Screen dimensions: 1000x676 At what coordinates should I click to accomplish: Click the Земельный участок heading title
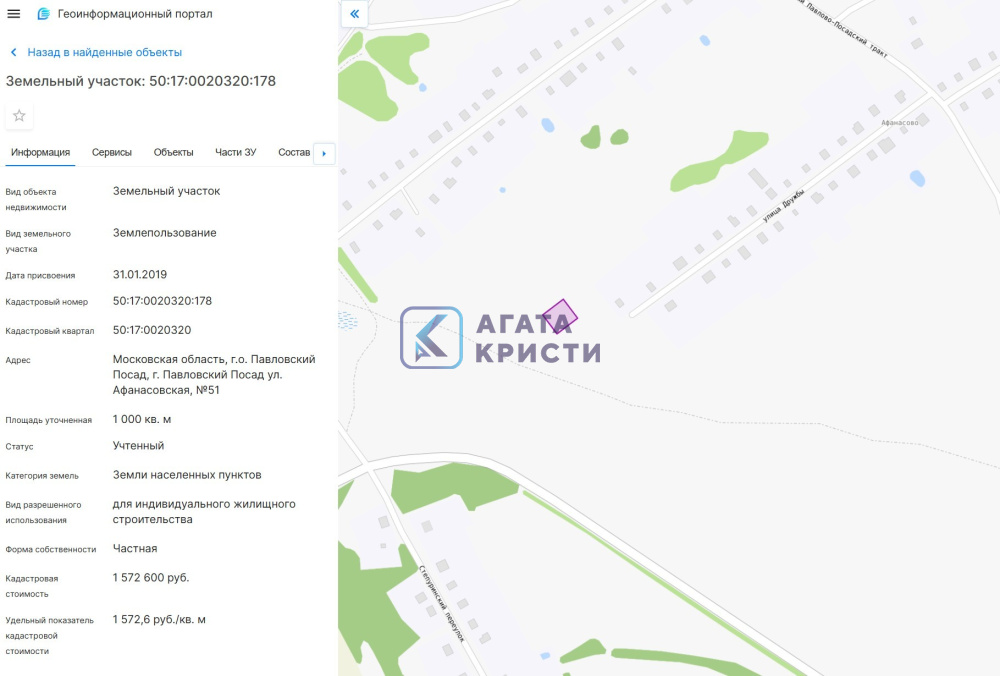[141, 81]
